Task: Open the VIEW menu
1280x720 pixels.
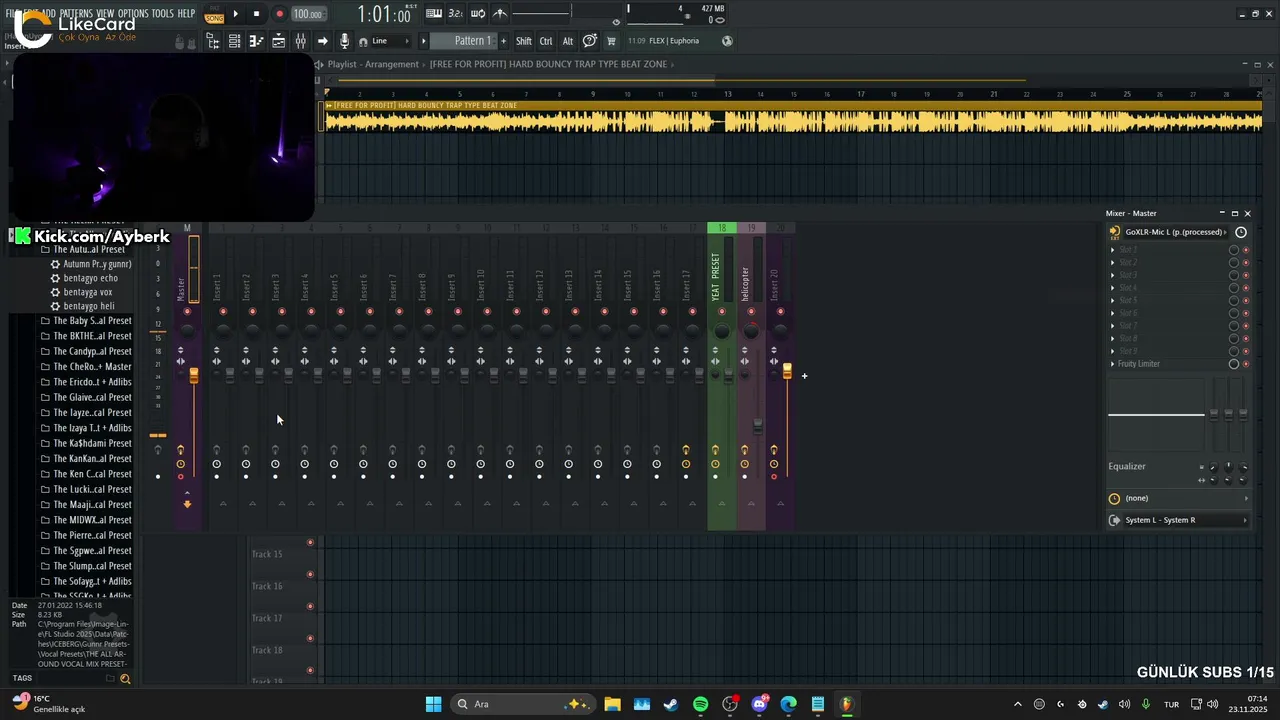Action: tap(105, 14)
